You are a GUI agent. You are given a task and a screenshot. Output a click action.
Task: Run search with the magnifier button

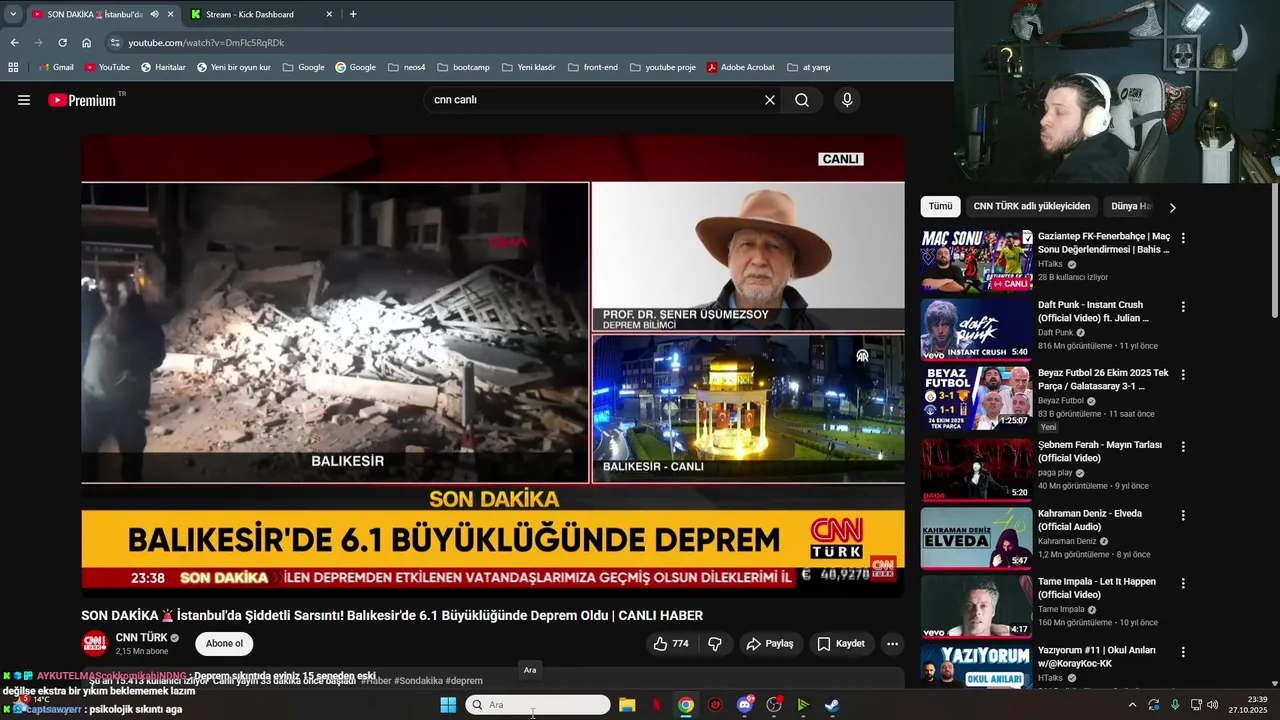[x=802, y=100]
